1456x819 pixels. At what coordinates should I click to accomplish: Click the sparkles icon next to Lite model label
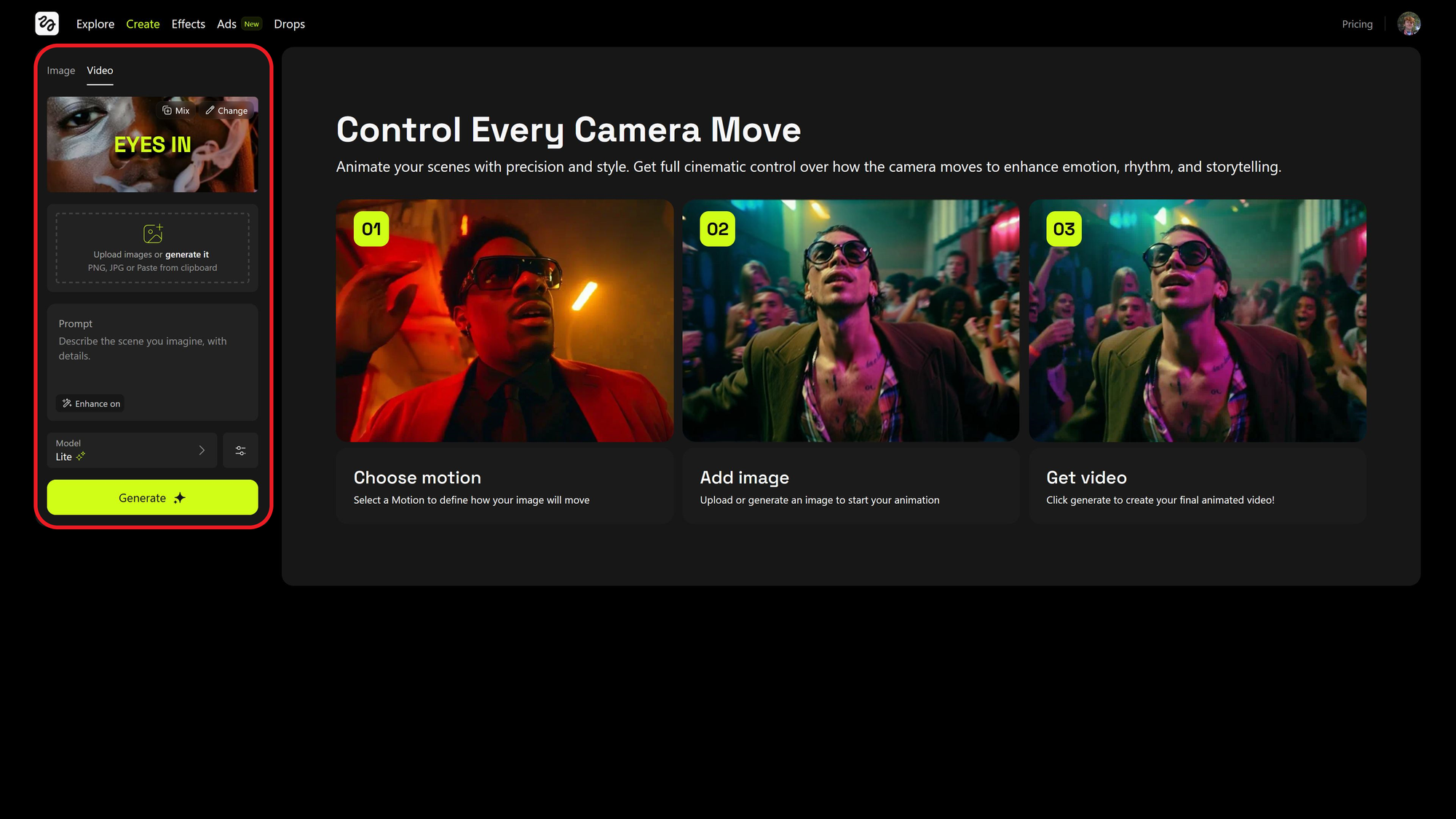[79, 456]
